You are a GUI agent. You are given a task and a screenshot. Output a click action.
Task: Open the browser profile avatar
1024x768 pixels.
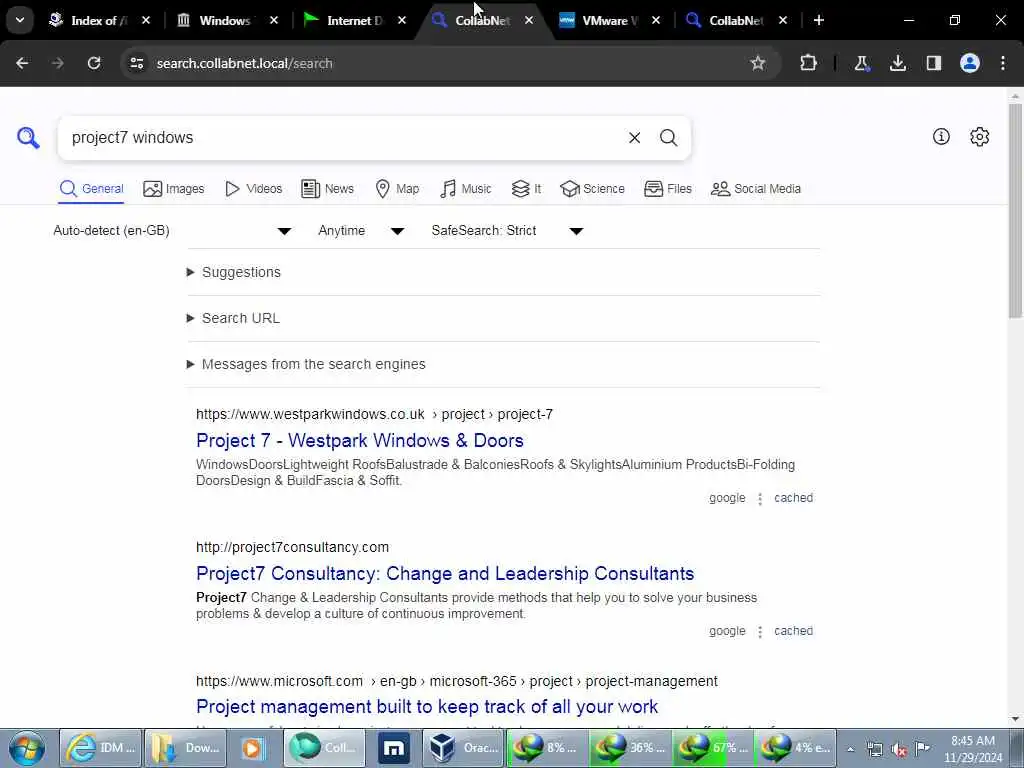969,63
